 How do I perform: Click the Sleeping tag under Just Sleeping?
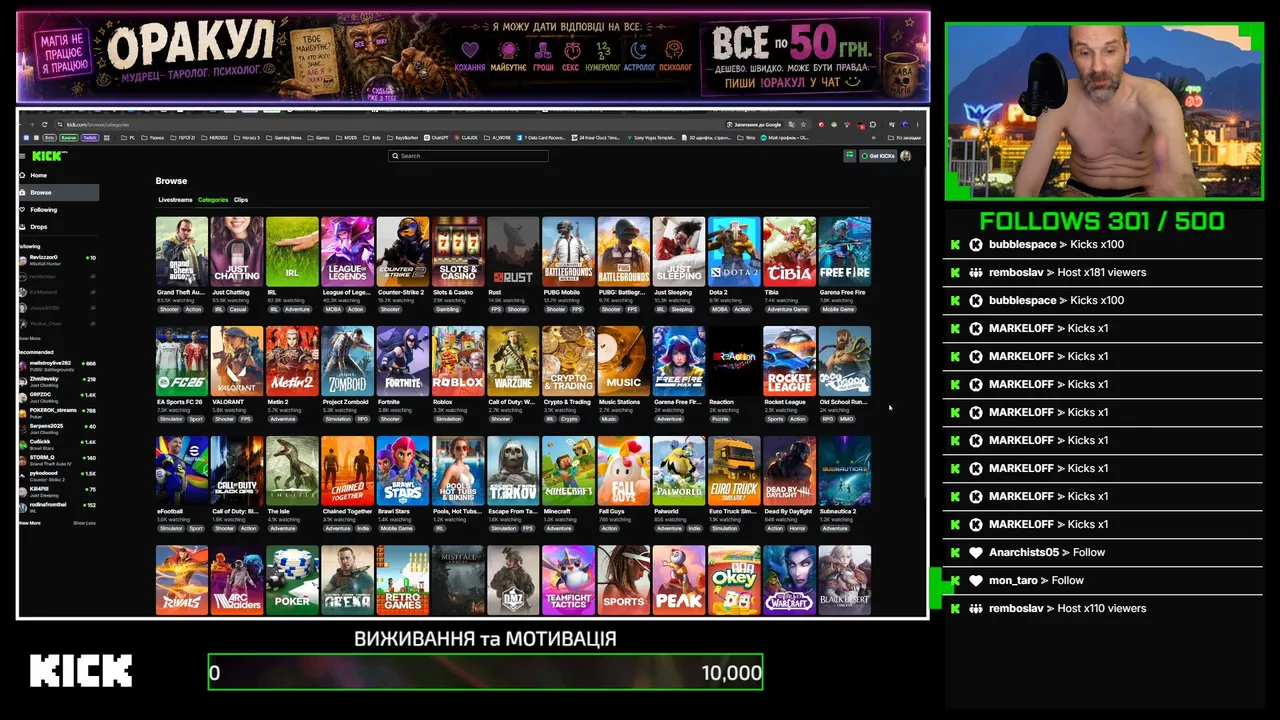[682, 310]
